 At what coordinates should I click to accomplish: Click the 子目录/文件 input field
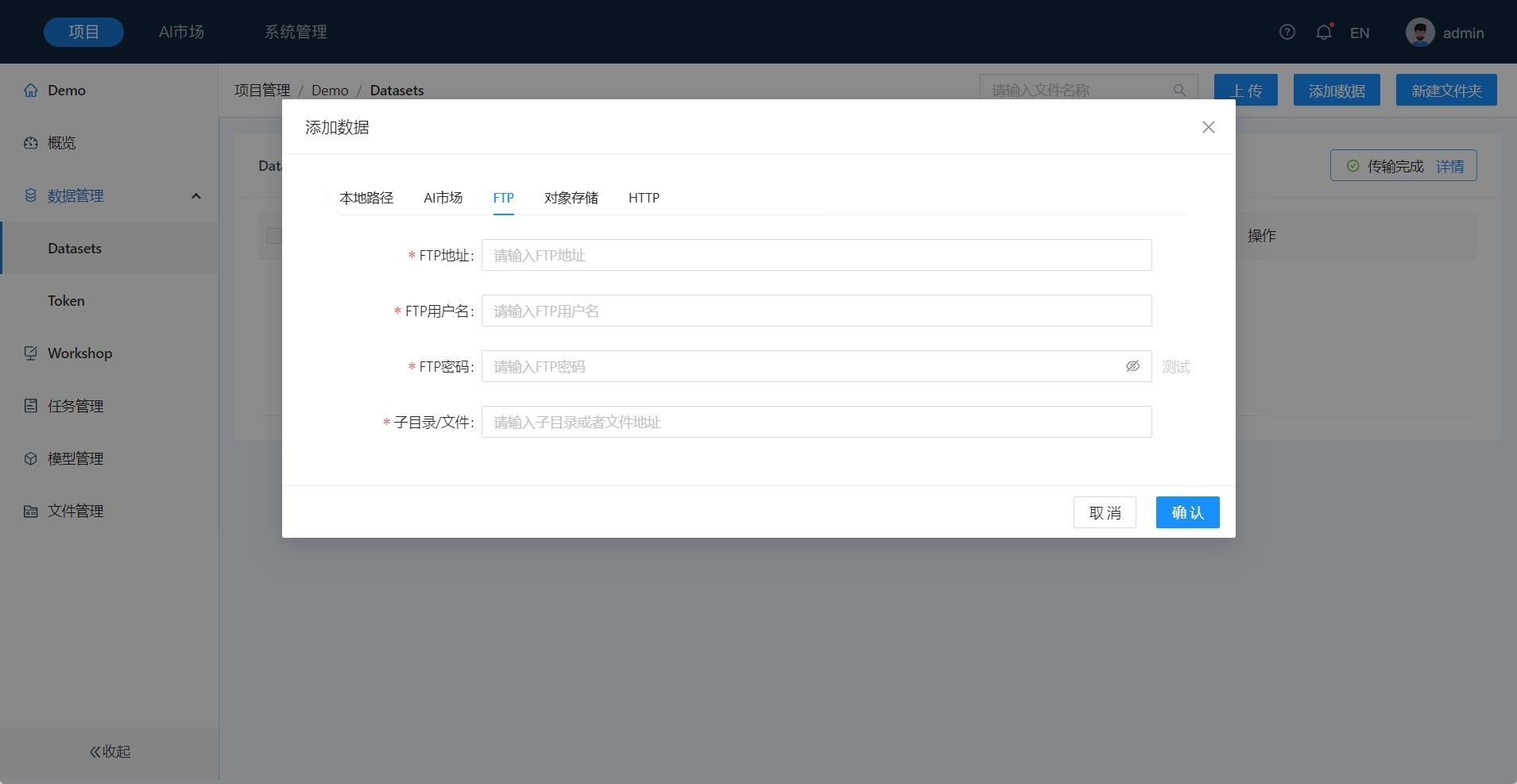816,422
